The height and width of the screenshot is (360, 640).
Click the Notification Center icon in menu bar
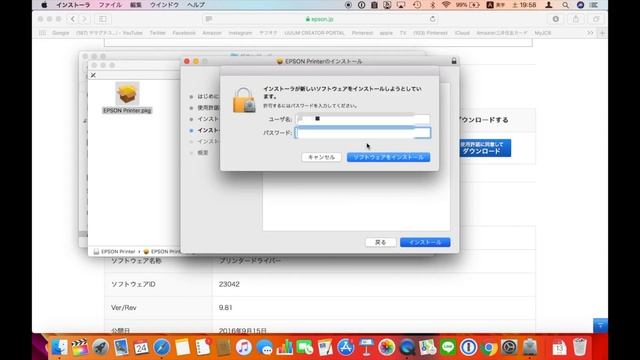click(x=595, y=5)
